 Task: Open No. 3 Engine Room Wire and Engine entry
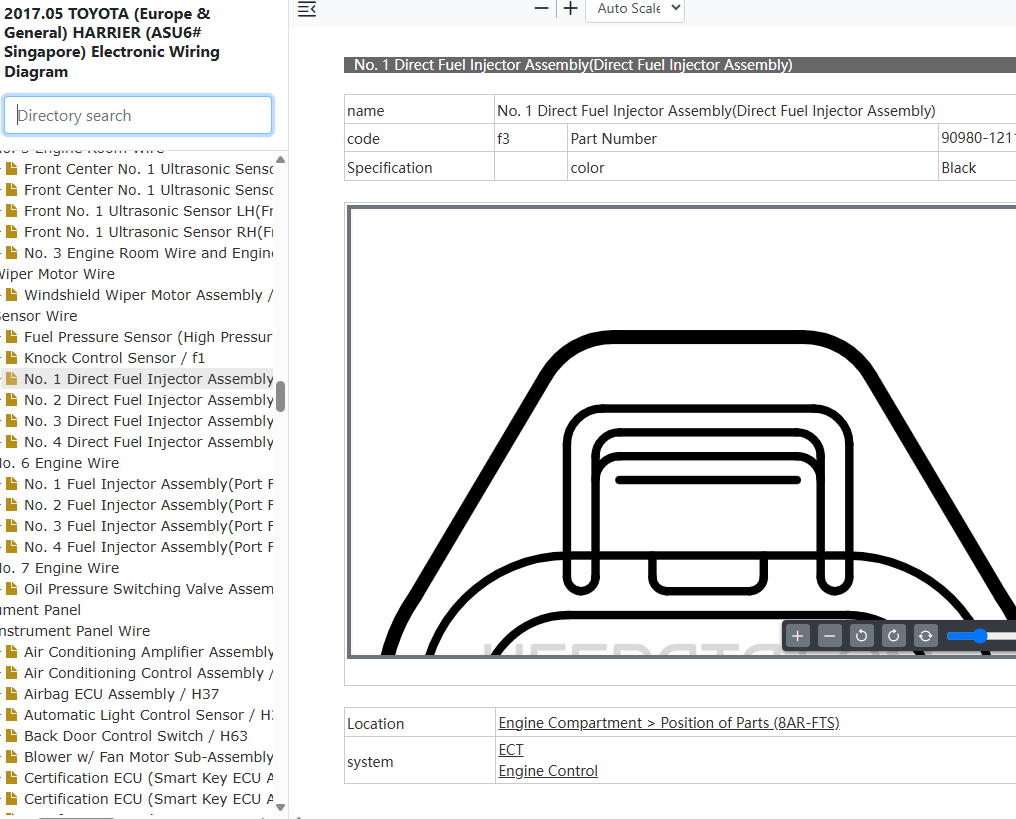(148, 253)
